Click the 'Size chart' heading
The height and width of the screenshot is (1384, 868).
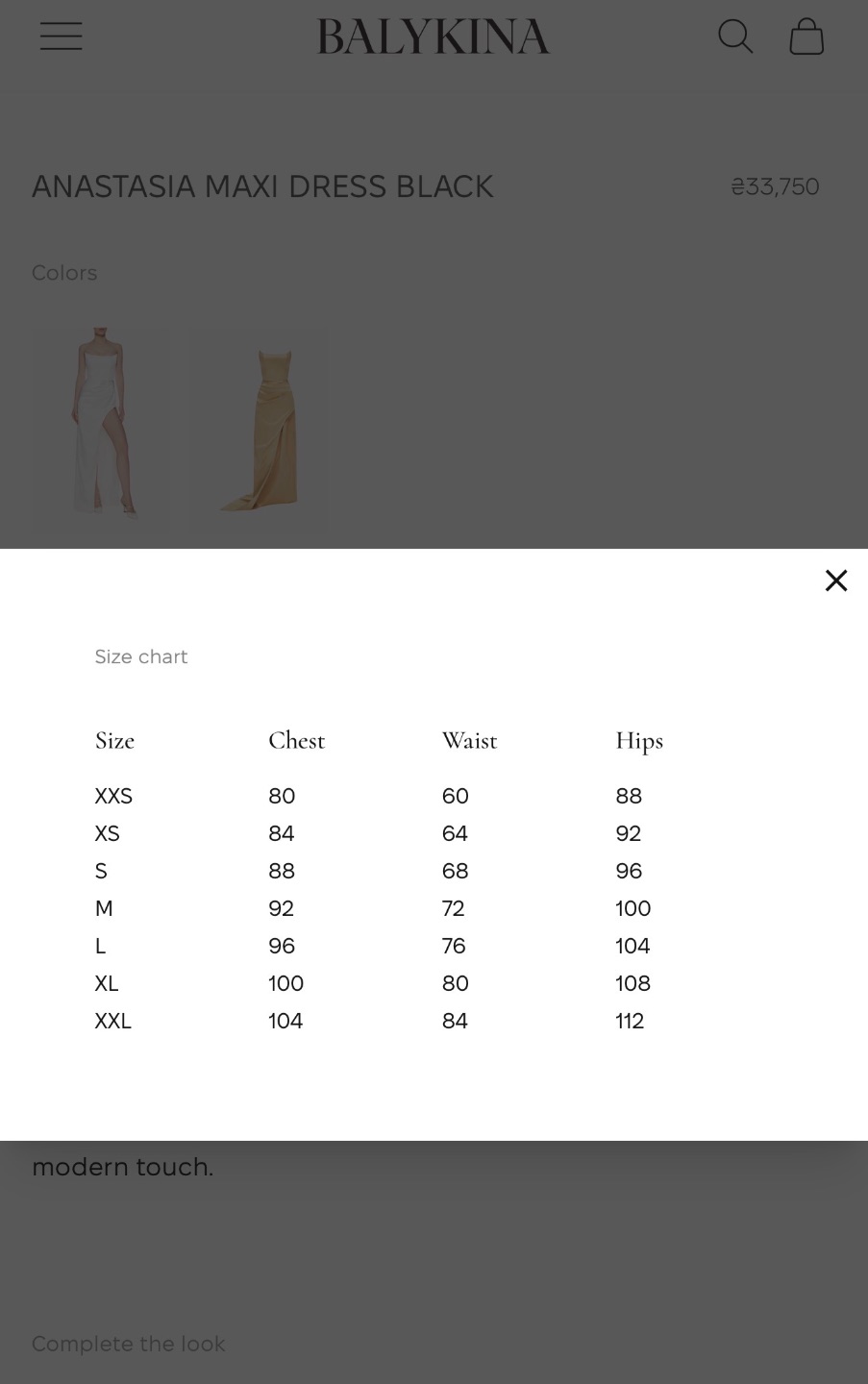[x=141, y=656]
